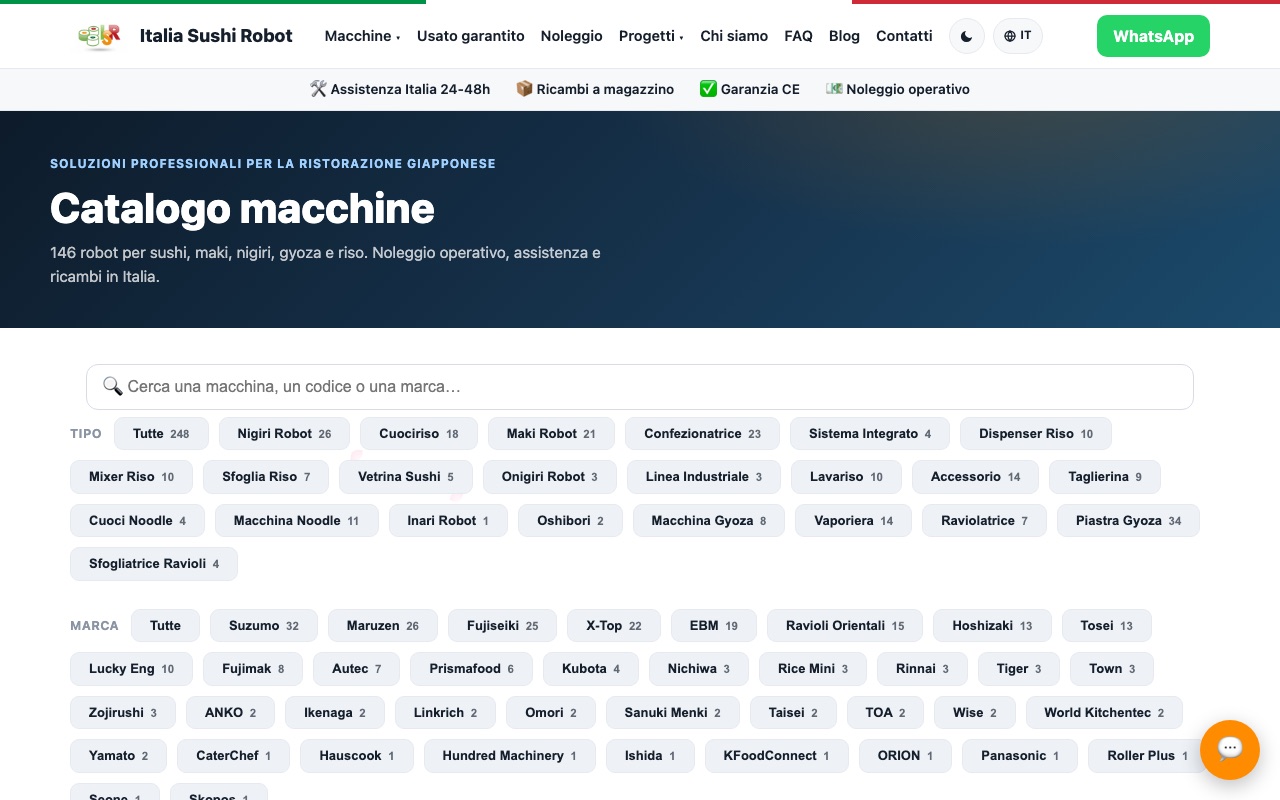Pick Macchina Gyoza type chip
Viewport: 1280px width, 800px height.
click(709, 521)
